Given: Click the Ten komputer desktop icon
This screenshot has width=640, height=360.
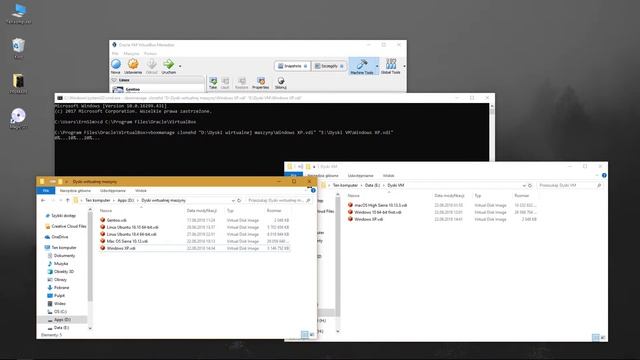Looking at the screenshot, I should pos(19,13).
